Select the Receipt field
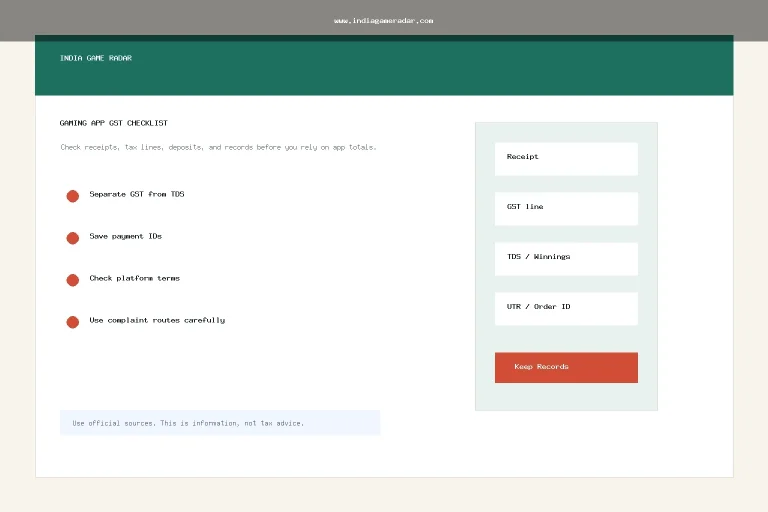 (566, 159)
